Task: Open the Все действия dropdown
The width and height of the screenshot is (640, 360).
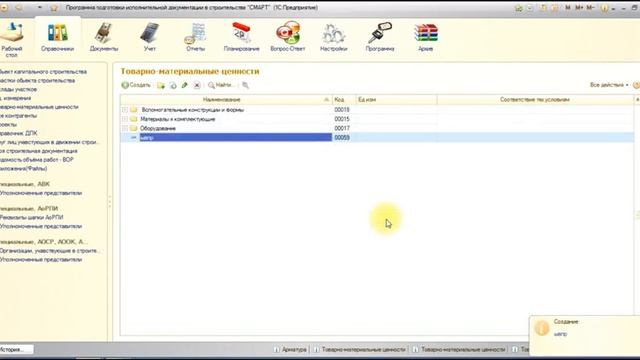Action: pos(609,85)
